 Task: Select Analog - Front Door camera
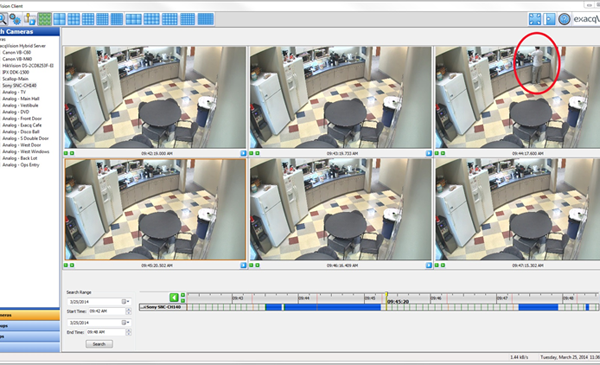[22, 119]
